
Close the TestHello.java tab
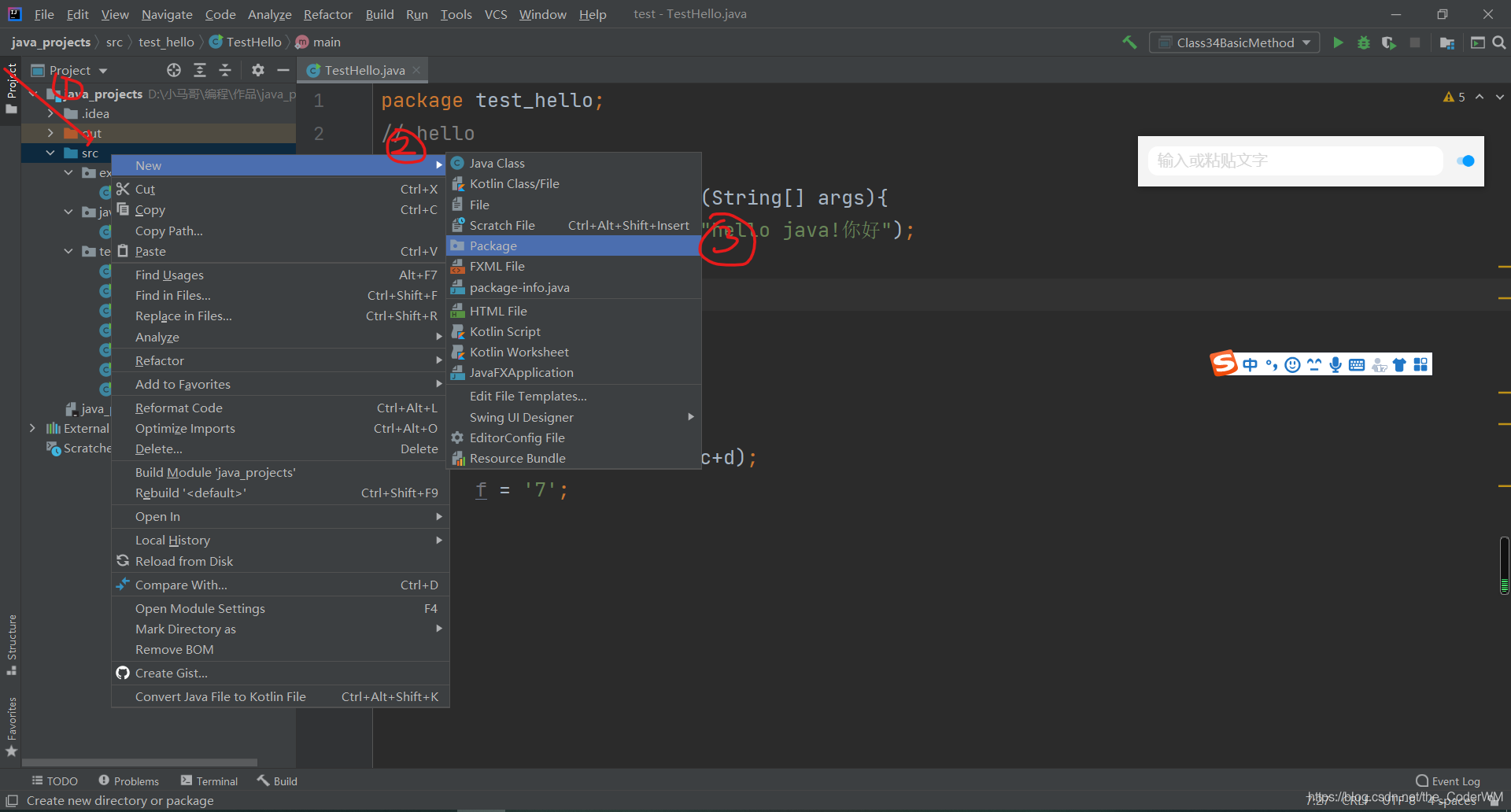click(x=416, y=70)
